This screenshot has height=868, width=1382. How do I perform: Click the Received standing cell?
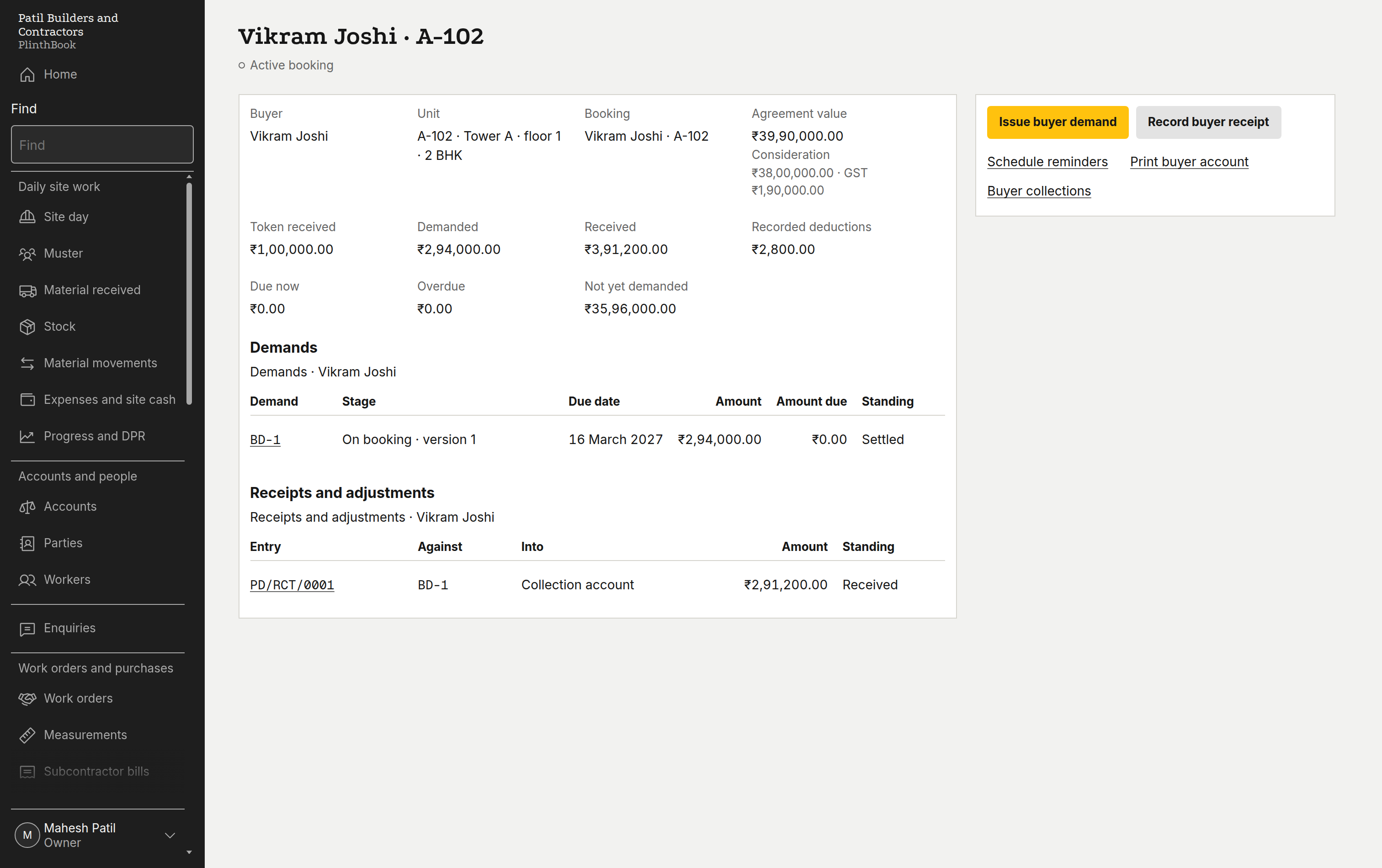pyautogui.click(x=870, y=585)
